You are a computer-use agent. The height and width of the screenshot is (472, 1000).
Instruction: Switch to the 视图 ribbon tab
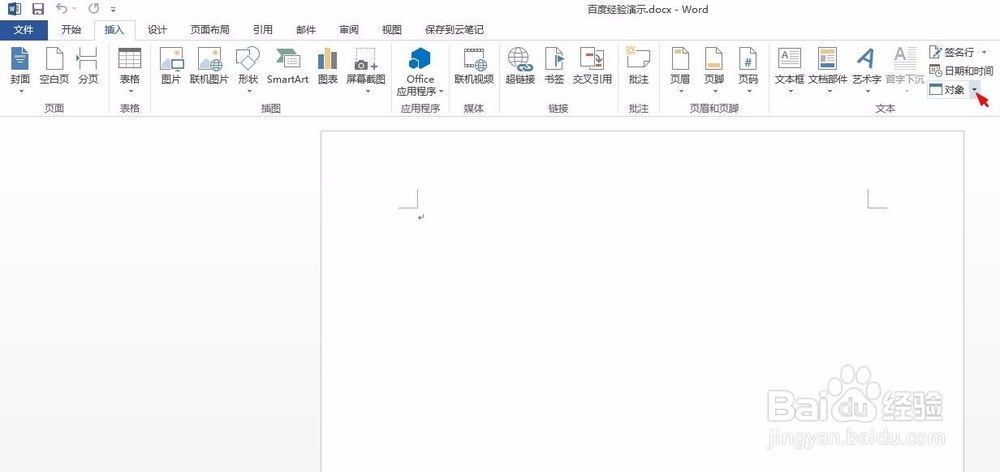[x=392, y=29]
